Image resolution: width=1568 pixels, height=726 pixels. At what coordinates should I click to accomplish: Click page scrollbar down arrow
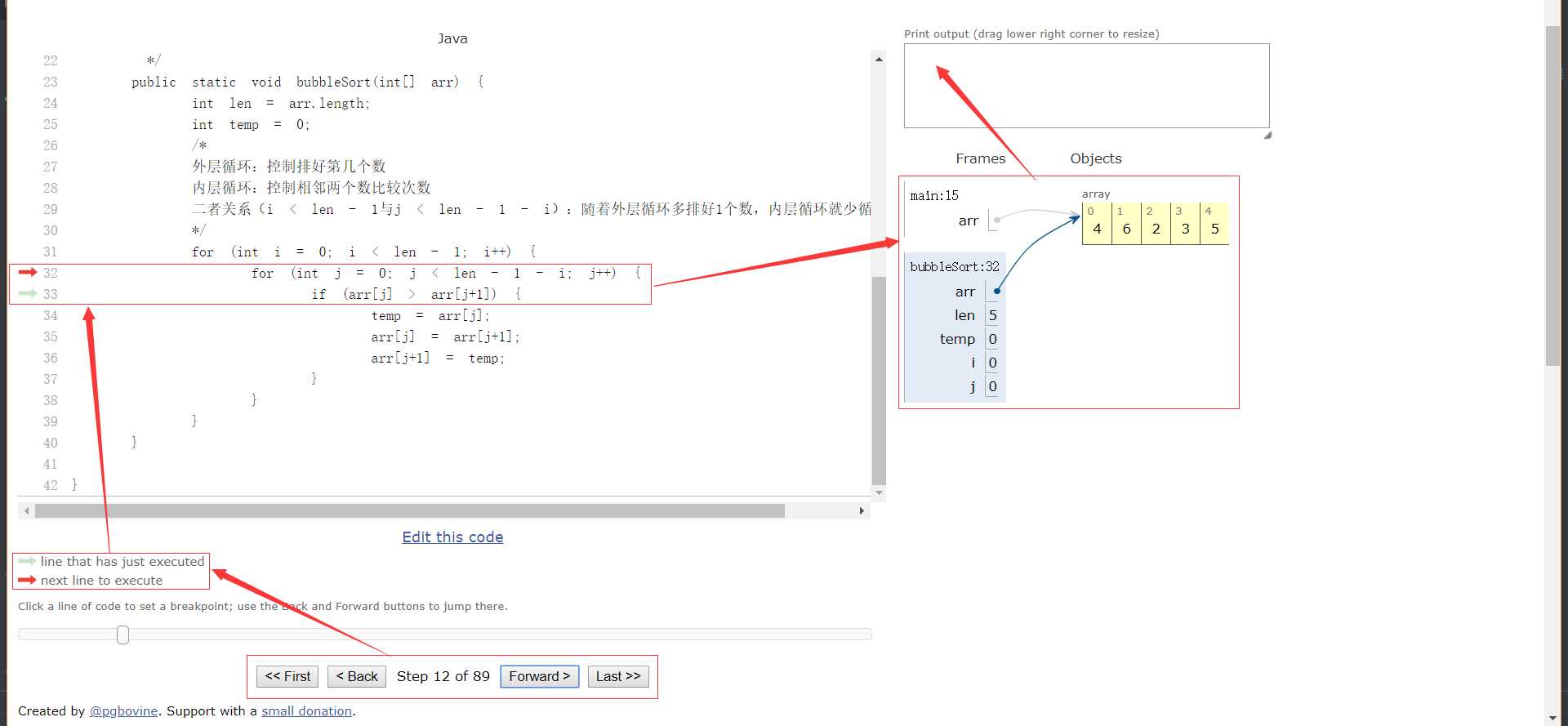[1552, 718]
